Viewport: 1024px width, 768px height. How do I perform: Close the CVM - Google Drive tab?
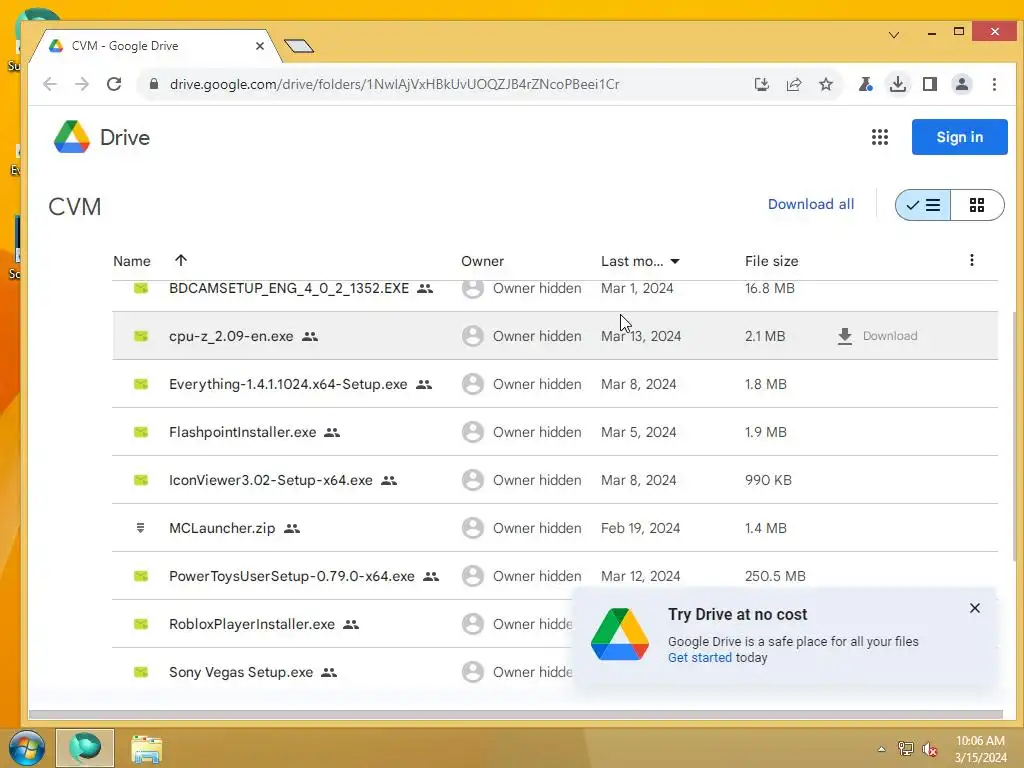[260, 46]
